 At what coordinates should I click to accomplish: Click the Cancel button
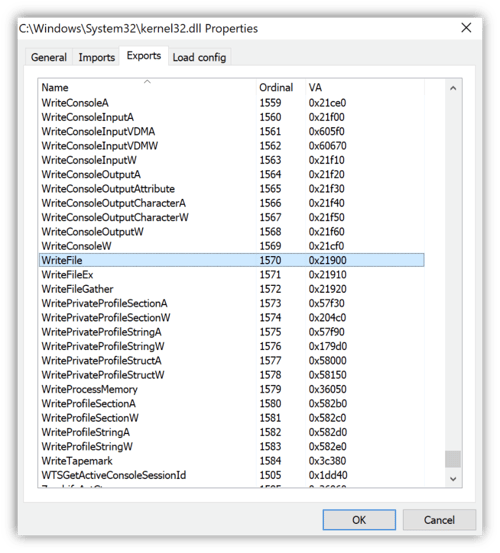coord(439,520)
